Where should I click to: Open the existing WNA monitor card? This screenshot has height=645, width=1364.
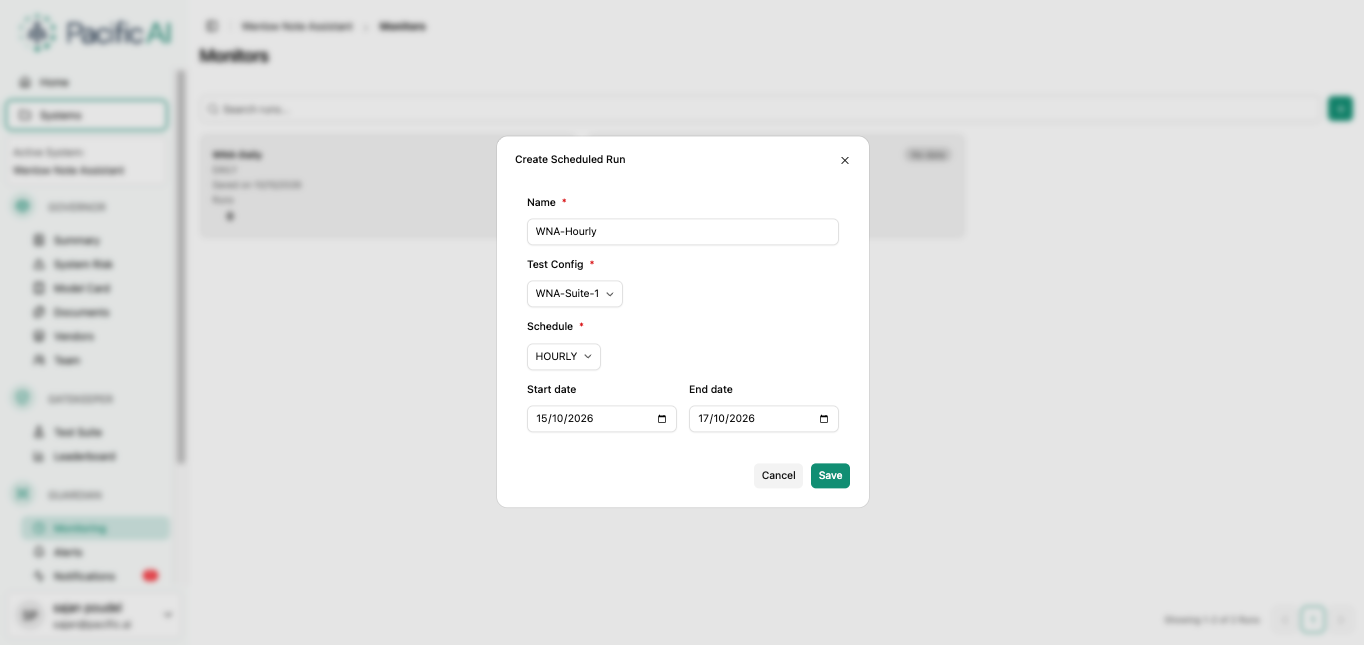[582, 186]
